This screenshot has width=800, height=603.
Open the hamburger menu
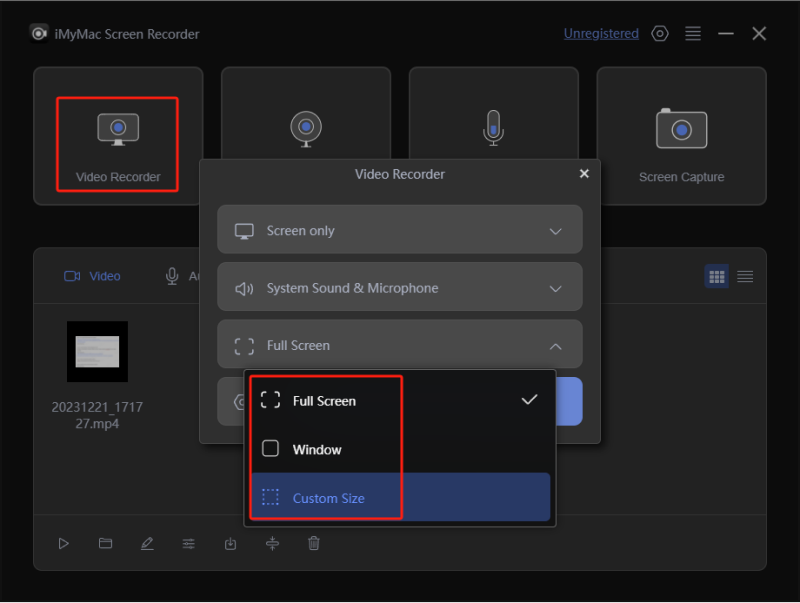(x=693, y=33)
